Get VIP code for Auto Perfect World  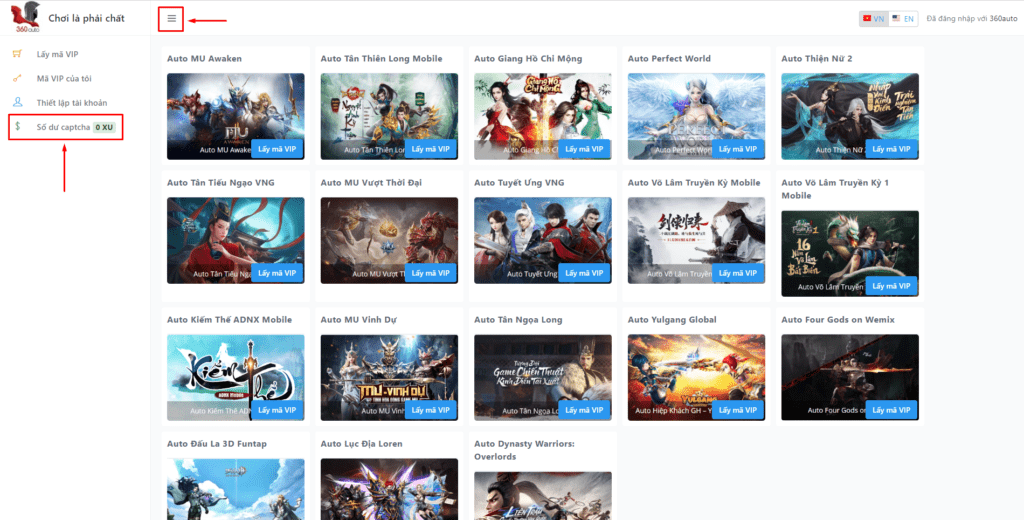click(x=738, y=149)
